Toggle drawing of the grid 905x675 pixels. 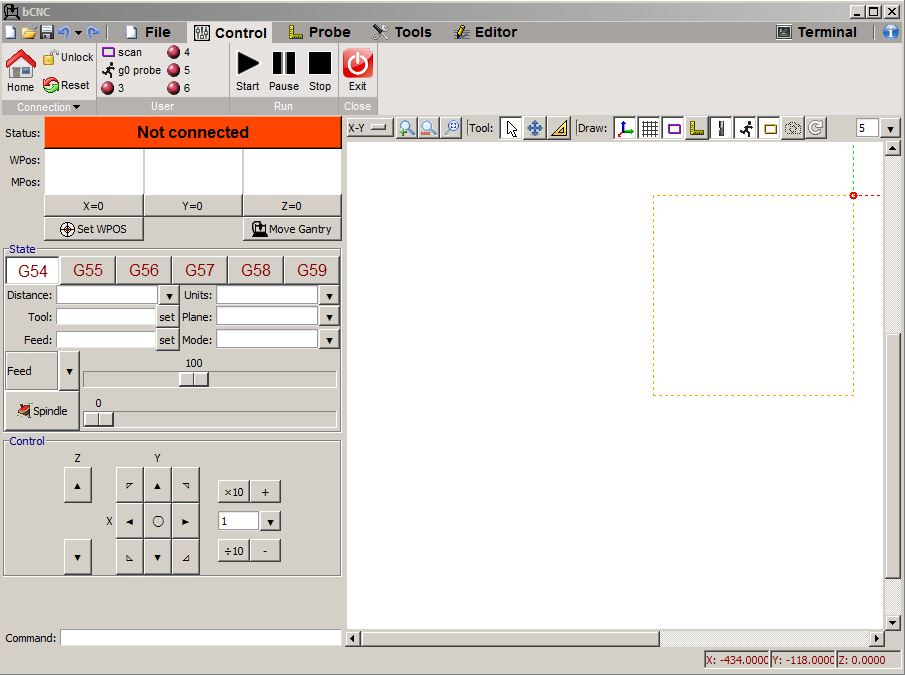tap(650, 128)
